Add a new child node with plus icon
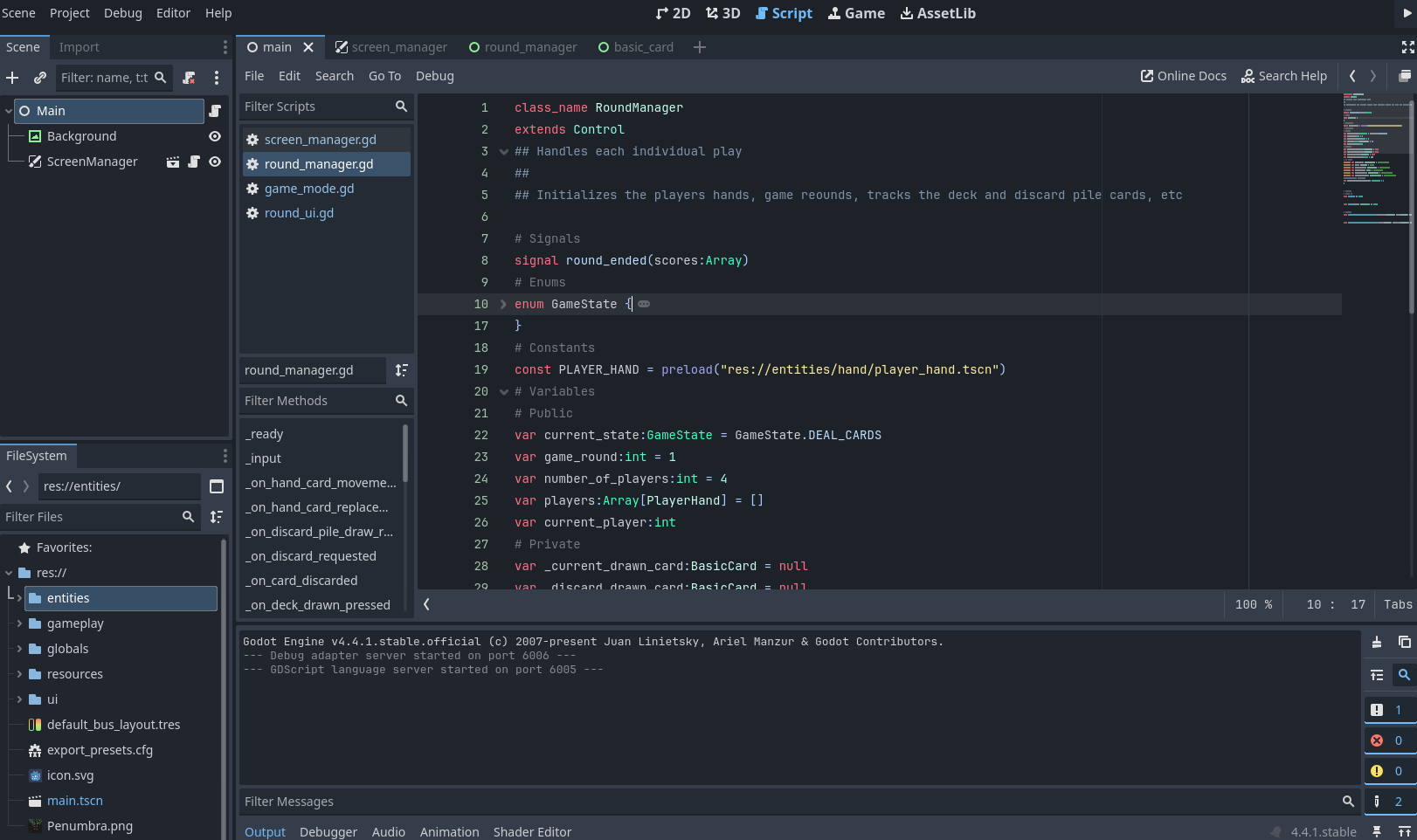 [12, 78]
